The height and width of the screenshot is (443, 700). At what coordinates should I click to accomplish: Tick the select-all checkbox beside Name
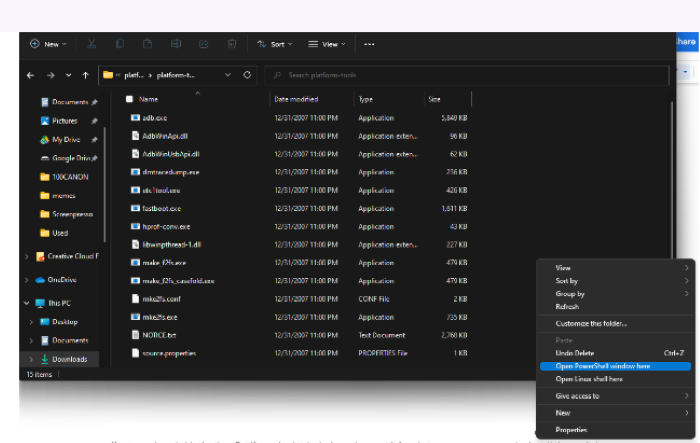(x=129, y=99)
